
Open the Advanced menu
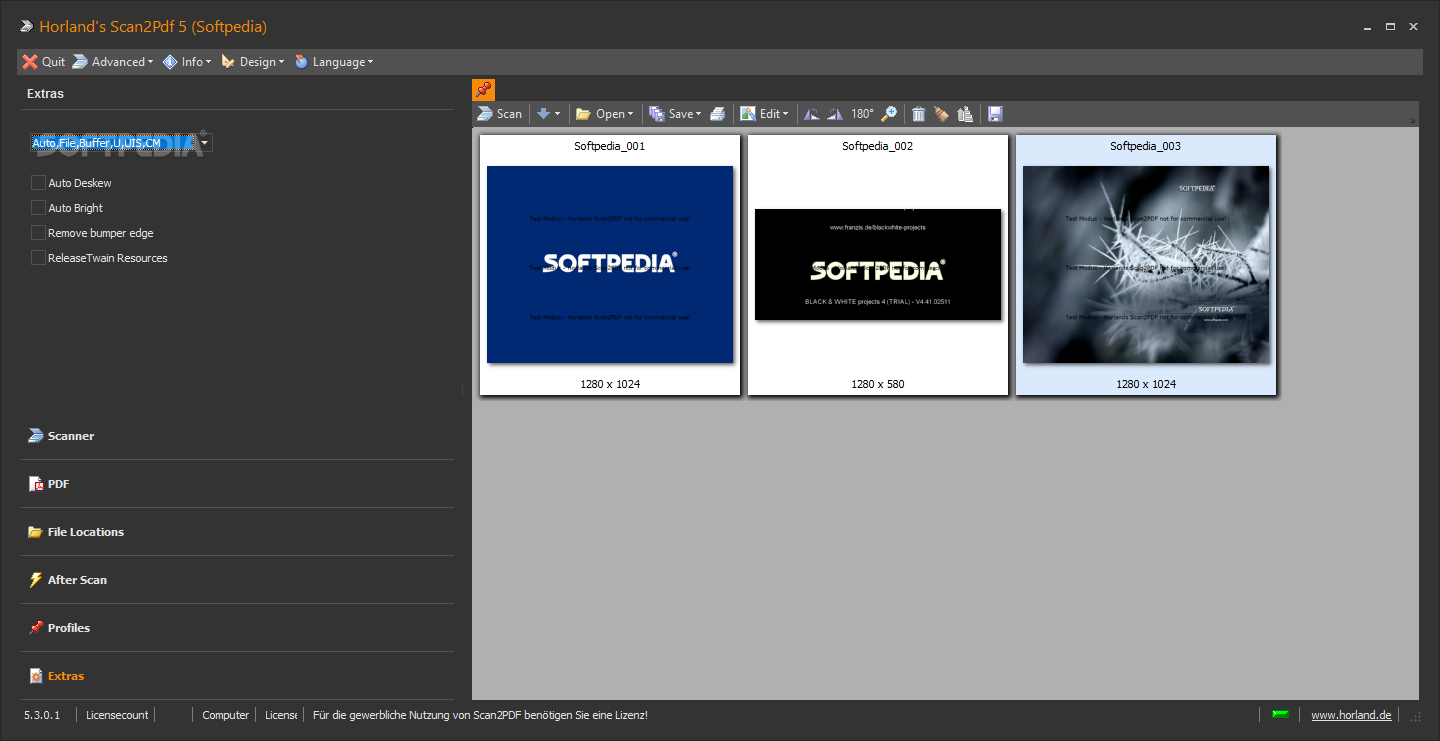pos(113,62)
